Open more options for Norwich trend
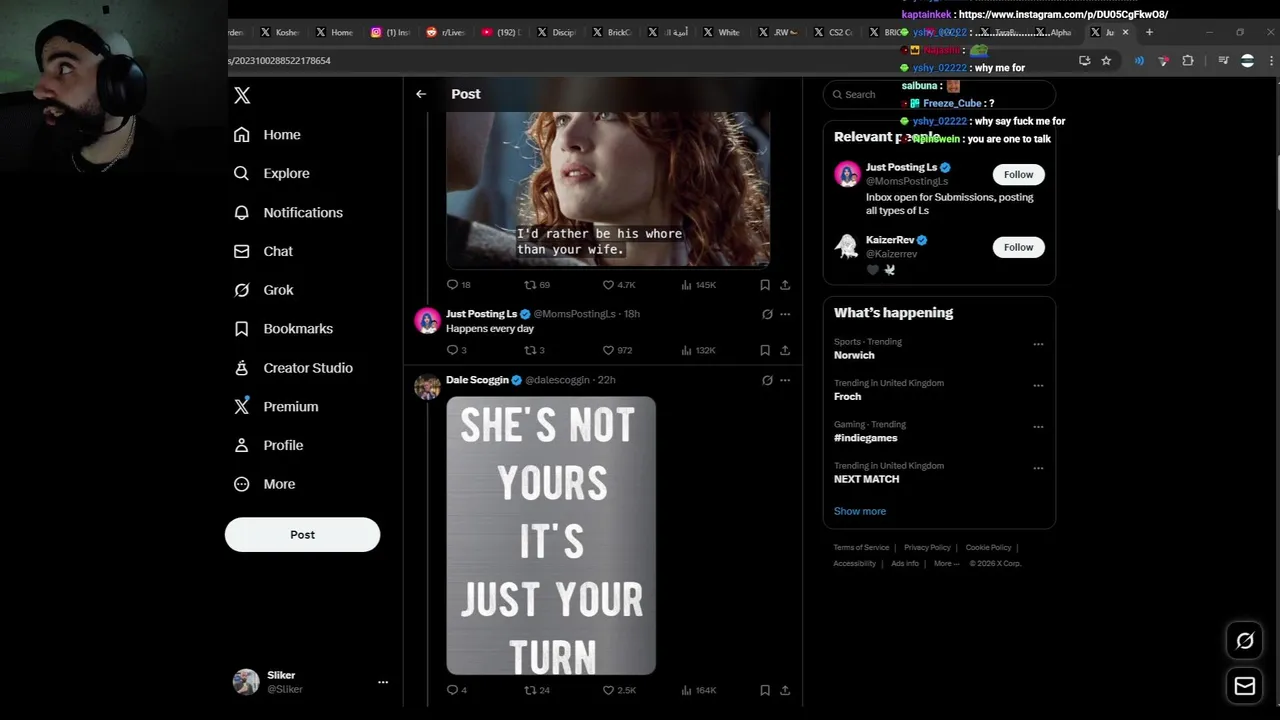This screenshot has height=720, width=1280. coord(1038,344)
